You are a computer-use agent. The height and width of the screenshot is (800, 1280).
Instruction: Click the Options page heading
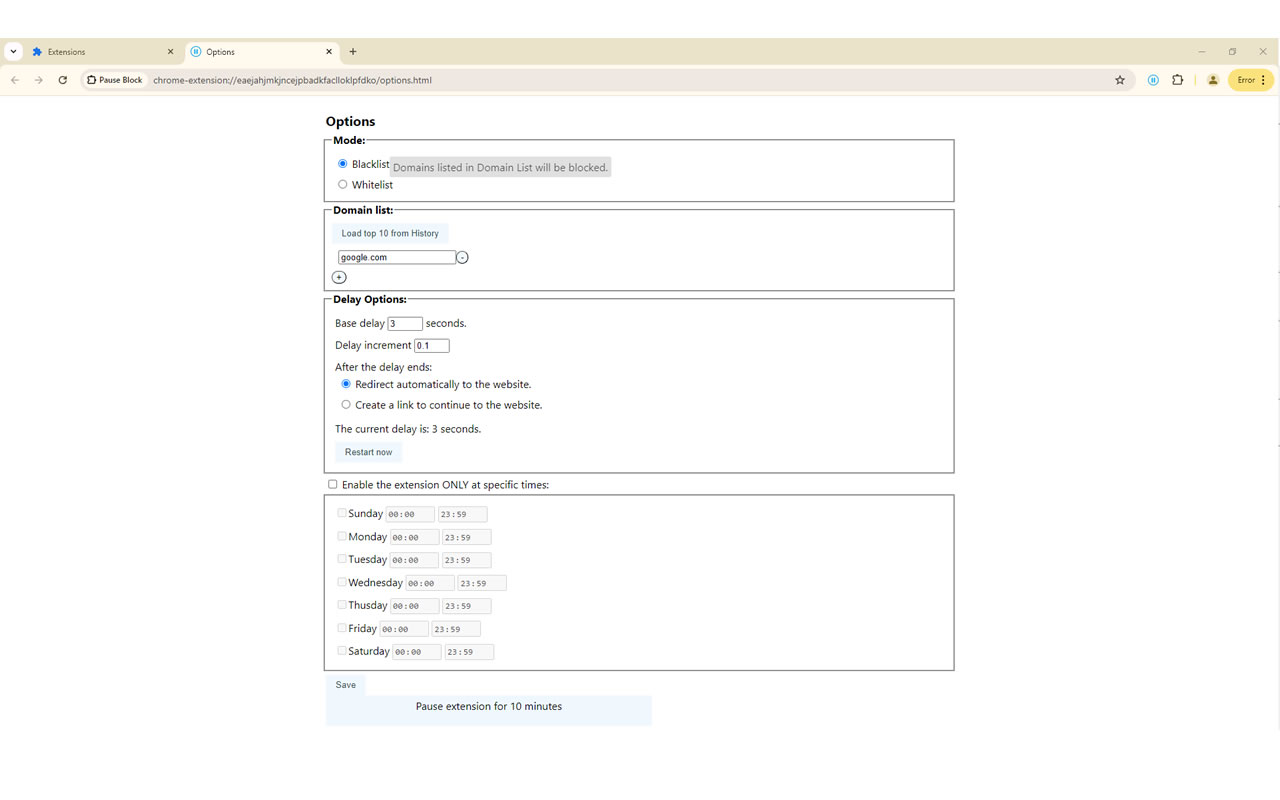coord(350,122)
